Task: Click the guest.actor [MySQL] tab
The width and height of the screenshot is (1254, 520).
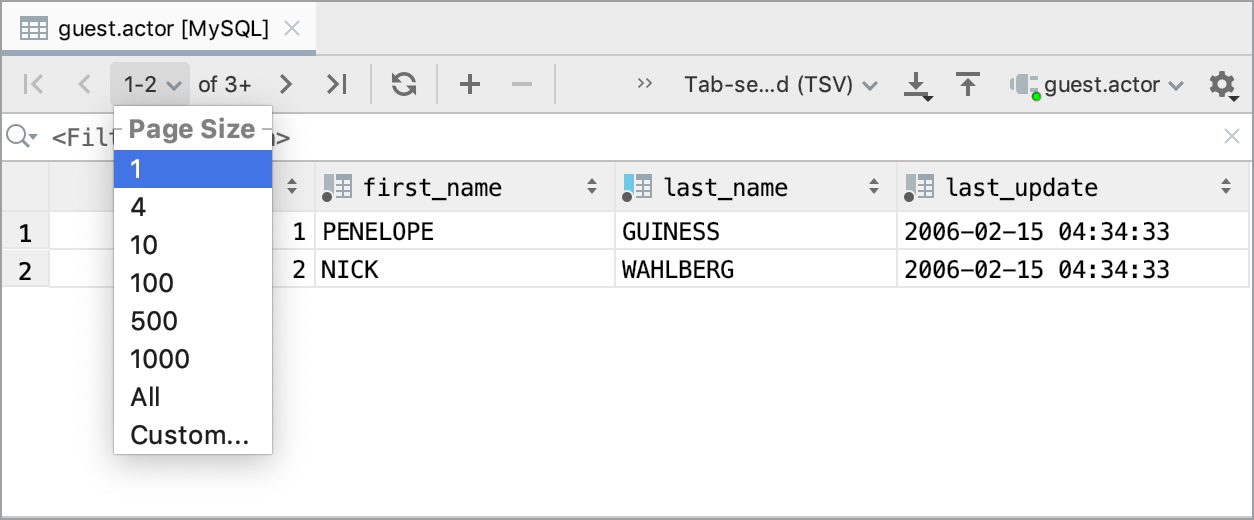Action: pyautogui.click(x=160, y=29)
